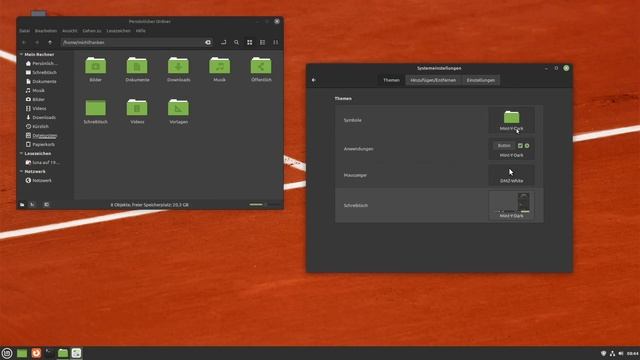Screen dimensions: 640x360
Task: Show places in the sidebar via status bar
Action: [22, 204]
